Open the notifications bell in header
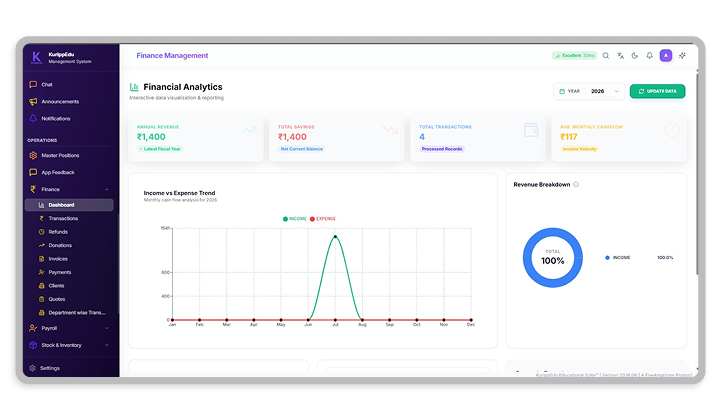 click(649, 56)
